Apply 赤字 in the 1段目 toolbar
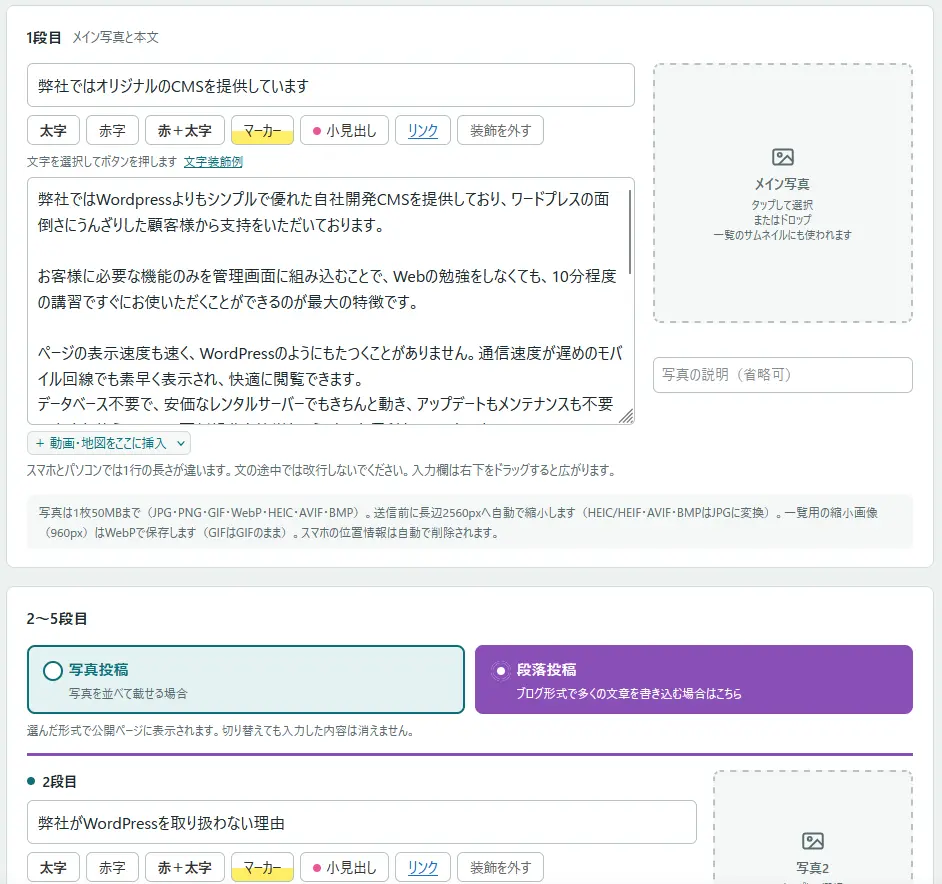Viewport: 942px width, 884px height. 112,130
